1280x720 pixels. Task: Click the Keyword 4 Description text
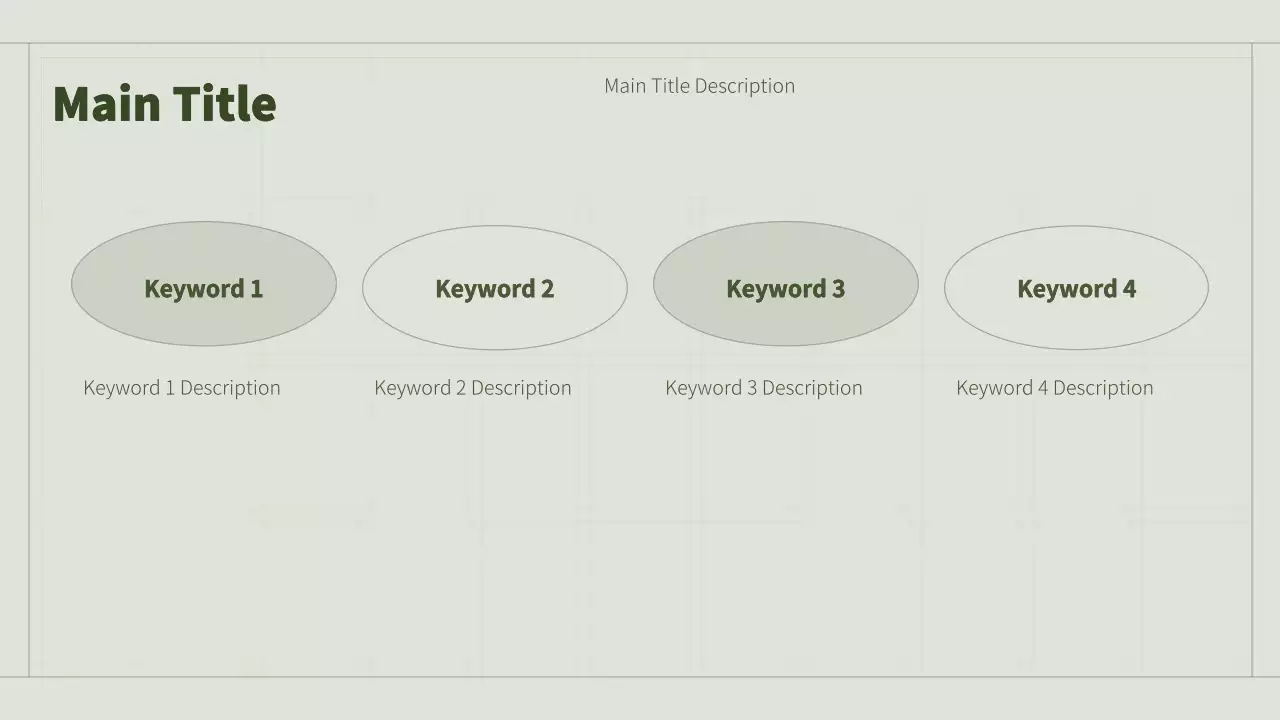pyautogui.click(x=1055, y=388)
